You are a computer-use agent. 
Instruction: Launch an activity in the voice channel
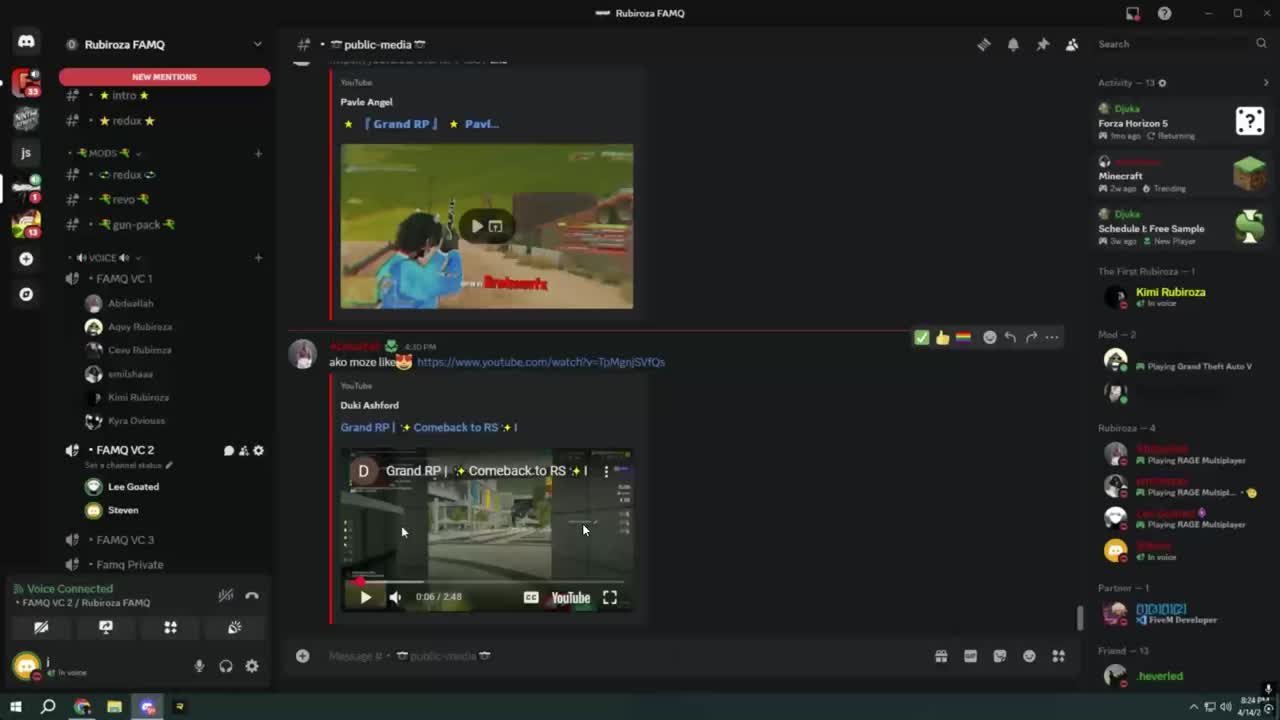point(170,627)
